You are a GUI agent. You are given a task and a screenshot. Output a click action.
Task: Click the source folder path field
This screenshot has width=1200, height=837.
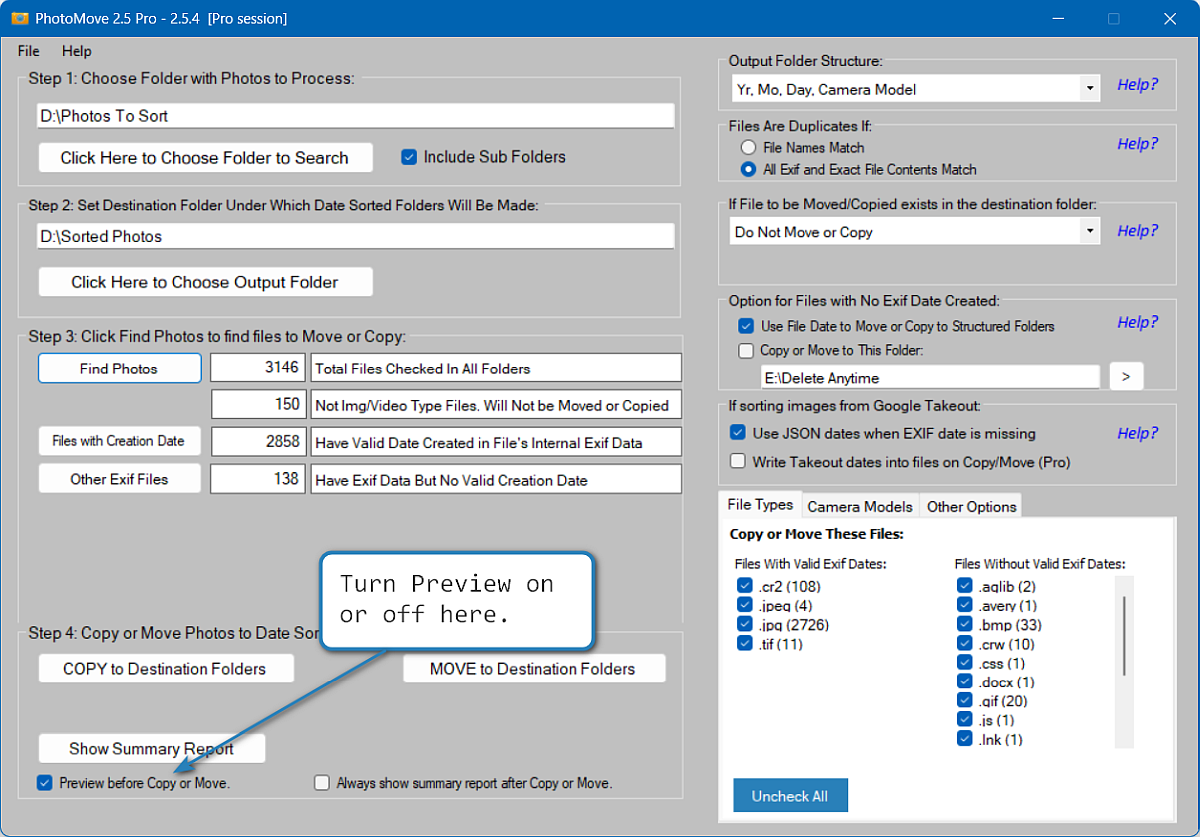[356, 116]
